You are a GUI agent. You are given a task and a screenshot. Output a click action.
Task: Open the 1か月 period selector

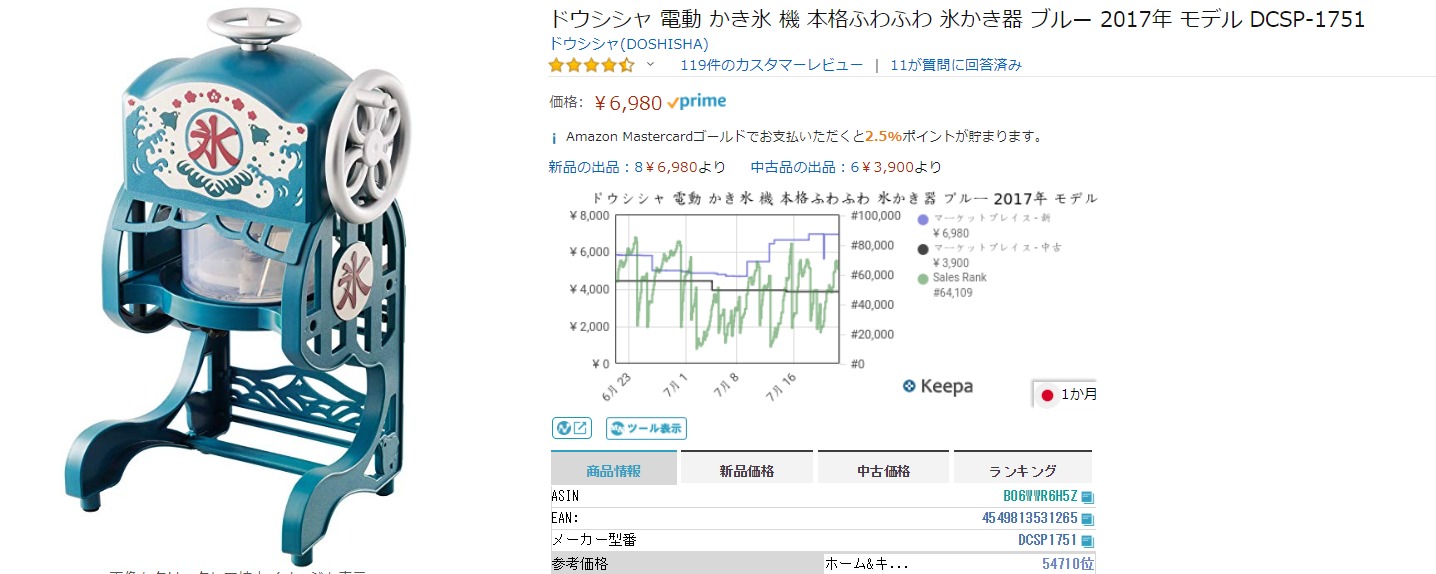click(x=1066, y=394)
